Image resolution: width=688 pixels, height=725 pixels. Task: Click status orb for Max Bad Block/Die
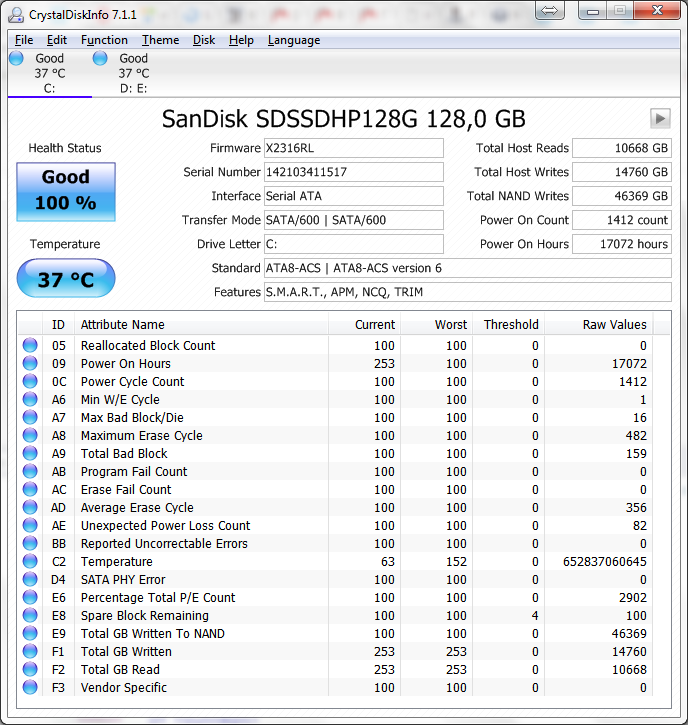click(30, 418)
